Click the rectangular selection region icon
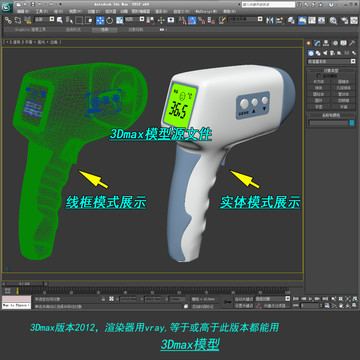Image resolution: width=360 pixels, height=360 pixels. (x=79, y=20)
